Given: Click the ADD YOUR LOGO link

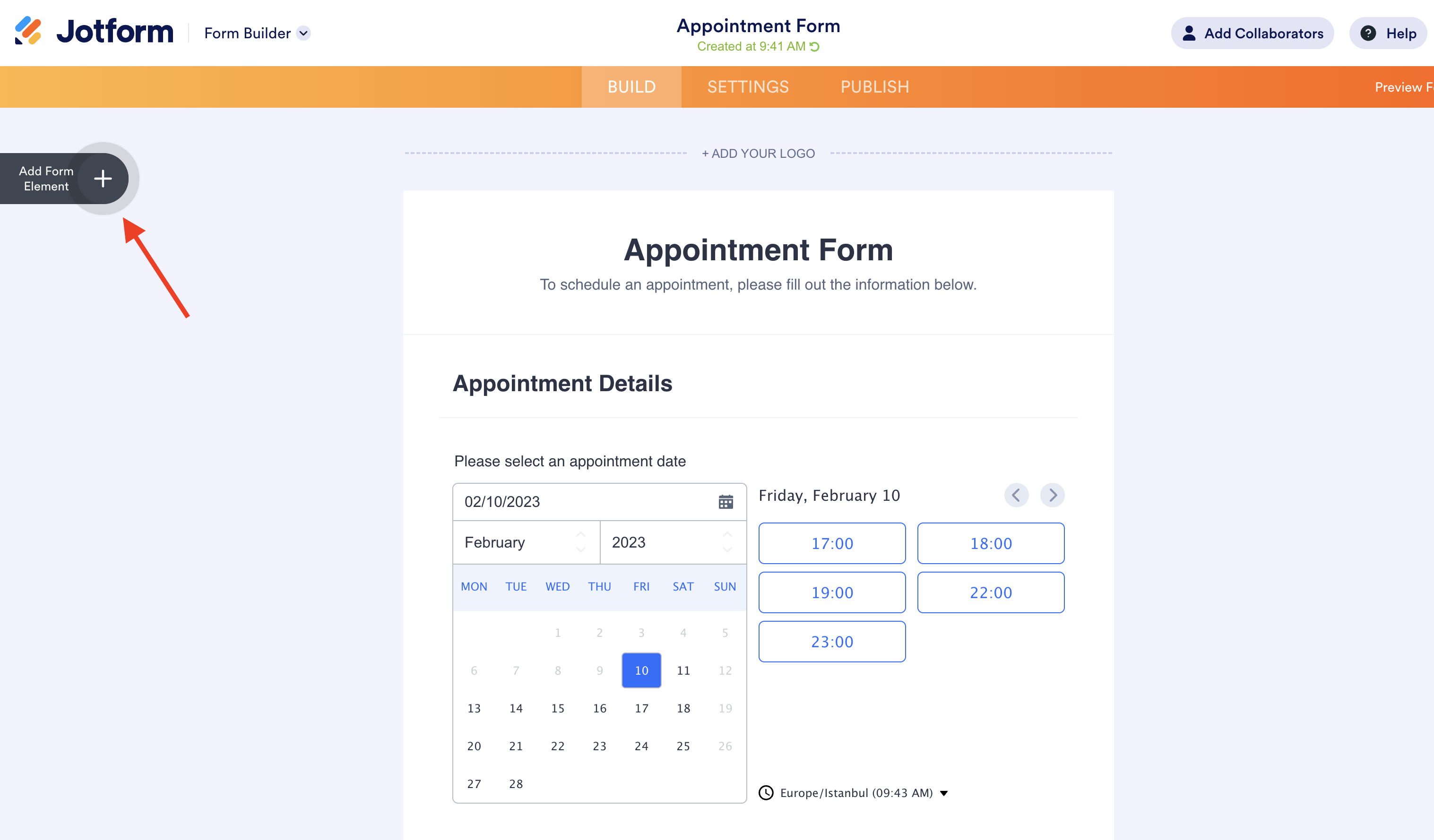Looking at the screenshot, I should pos(758,154).
